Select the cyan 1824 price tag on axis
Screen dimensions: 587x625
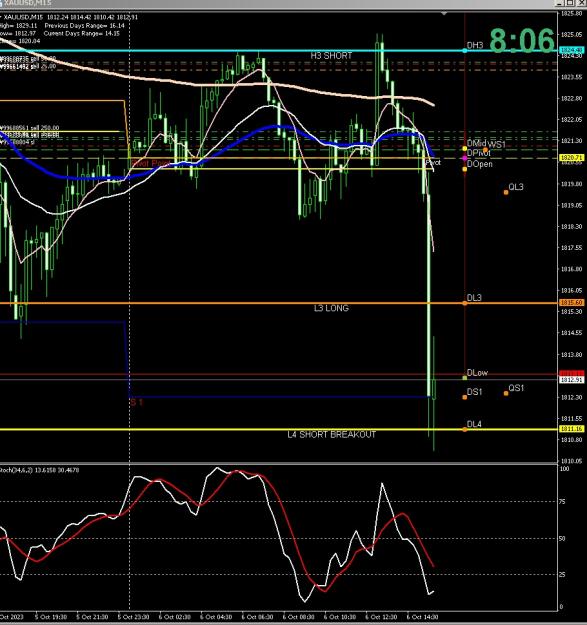pyautogui.click(x=571, y=50)
